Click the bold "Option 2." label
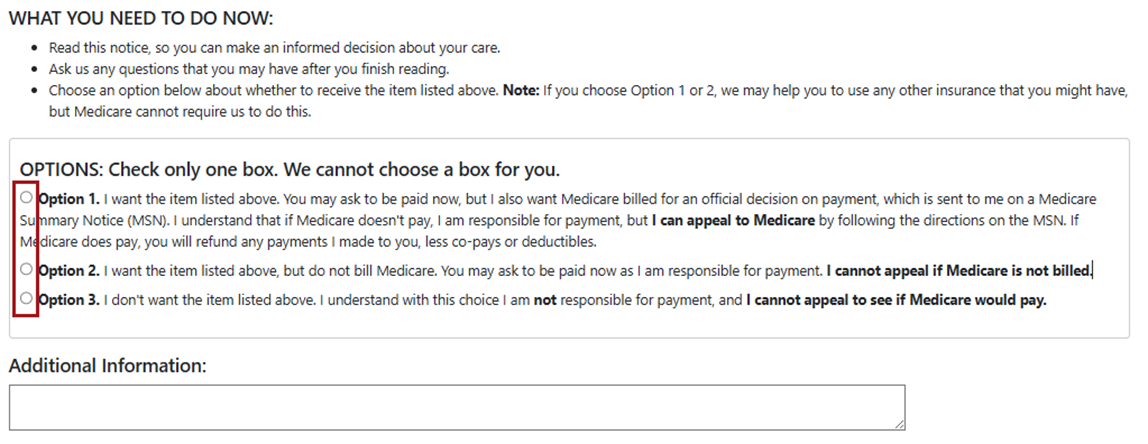The image size is (1148, 444). (69, 270)
